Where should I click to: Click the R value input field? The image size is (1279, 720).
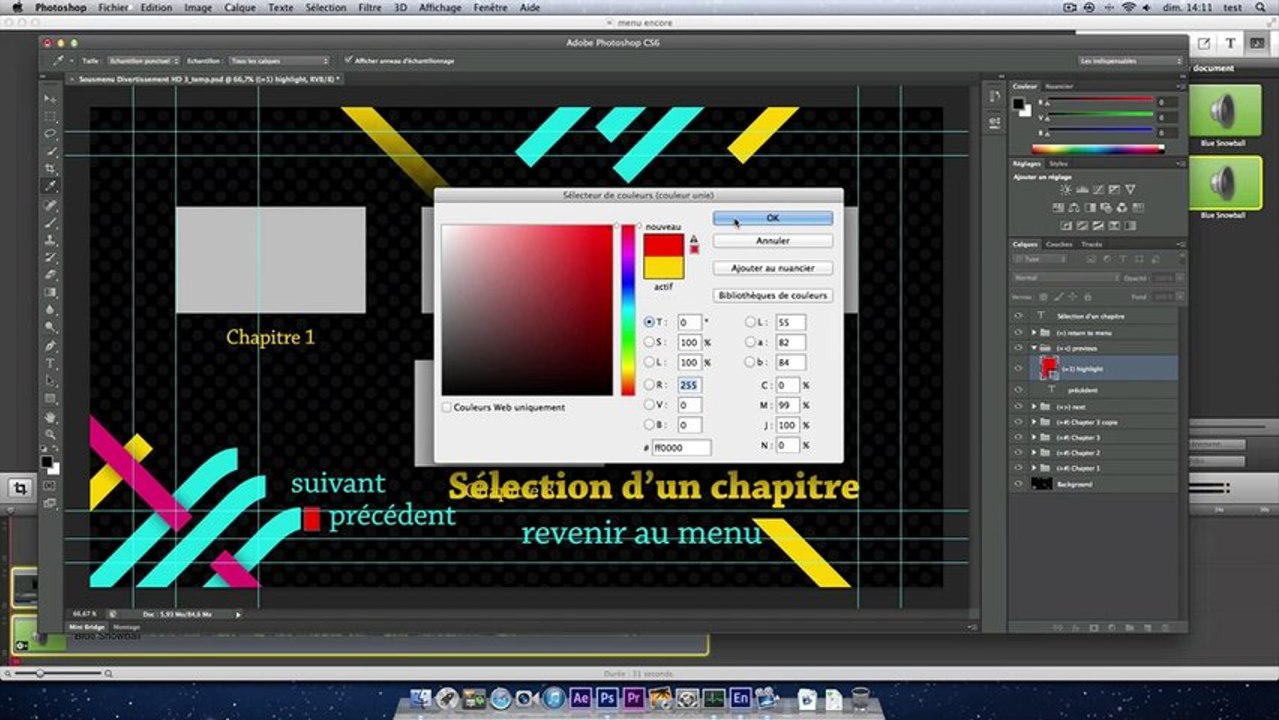click(x=689, y=385)
